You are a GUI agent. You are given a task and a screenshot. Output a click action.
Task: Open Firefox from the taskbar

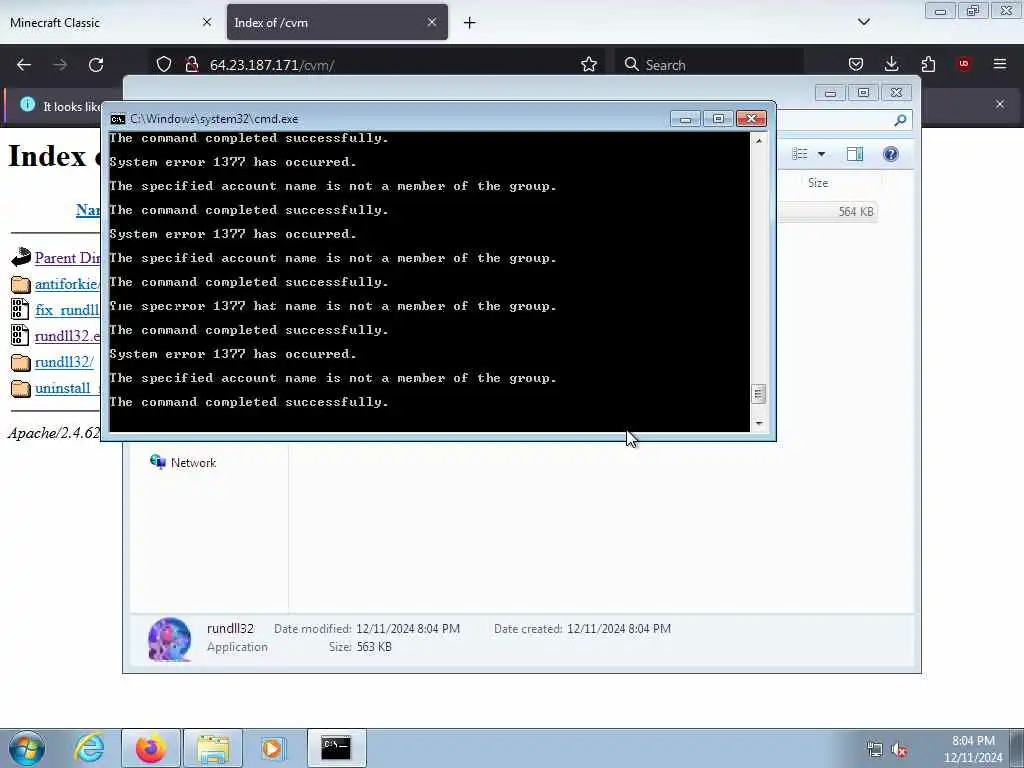151,748
